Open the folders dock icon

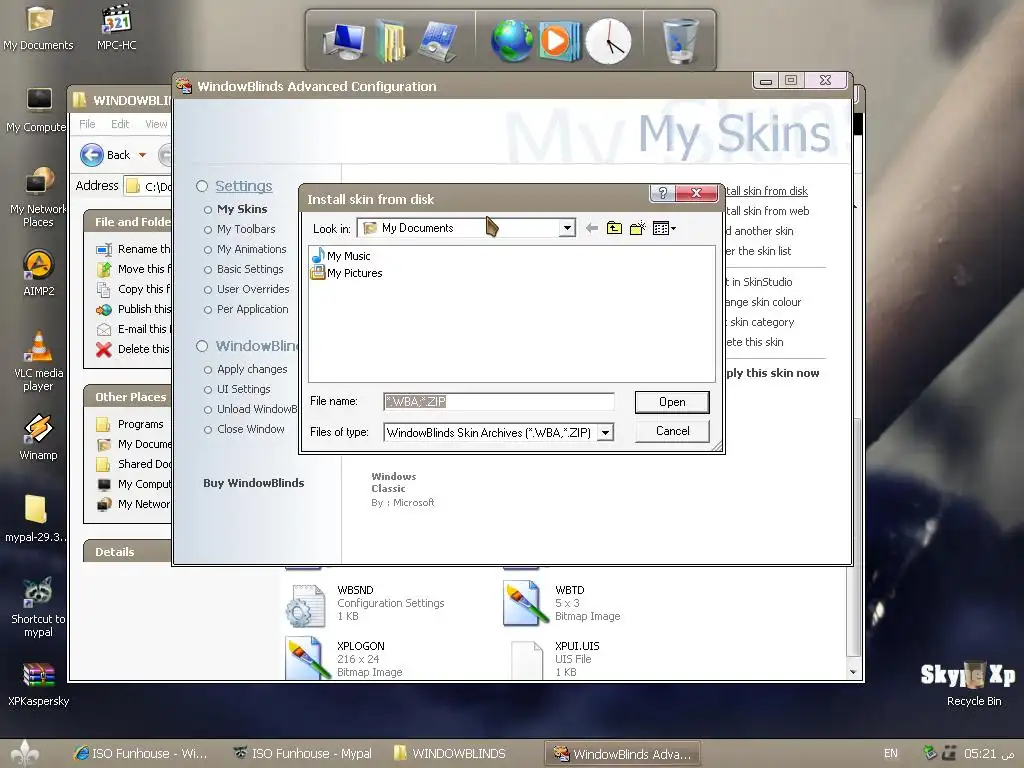(390, 40)
